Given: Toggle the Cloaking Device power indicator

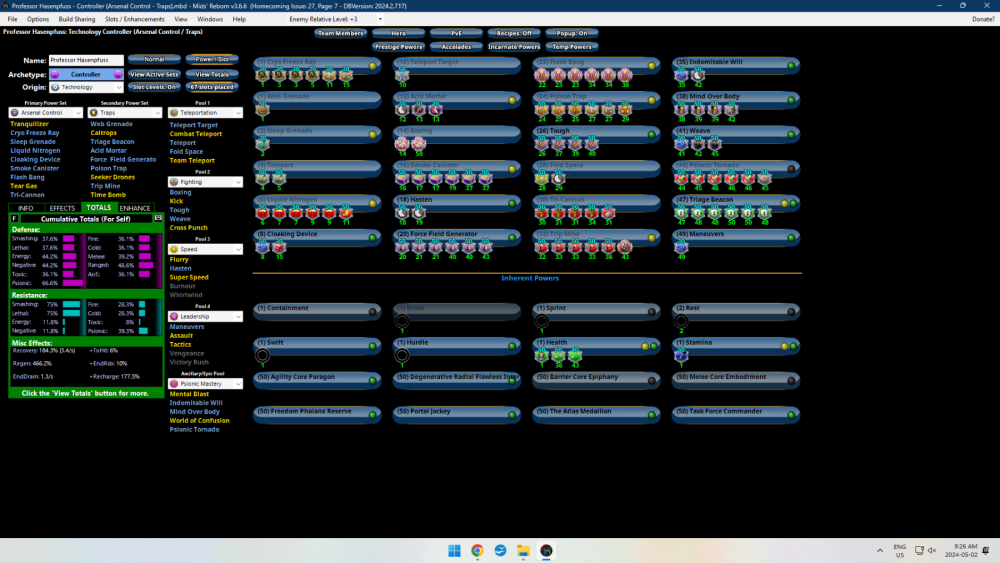Looking at the screenshot, I should 373,238.
